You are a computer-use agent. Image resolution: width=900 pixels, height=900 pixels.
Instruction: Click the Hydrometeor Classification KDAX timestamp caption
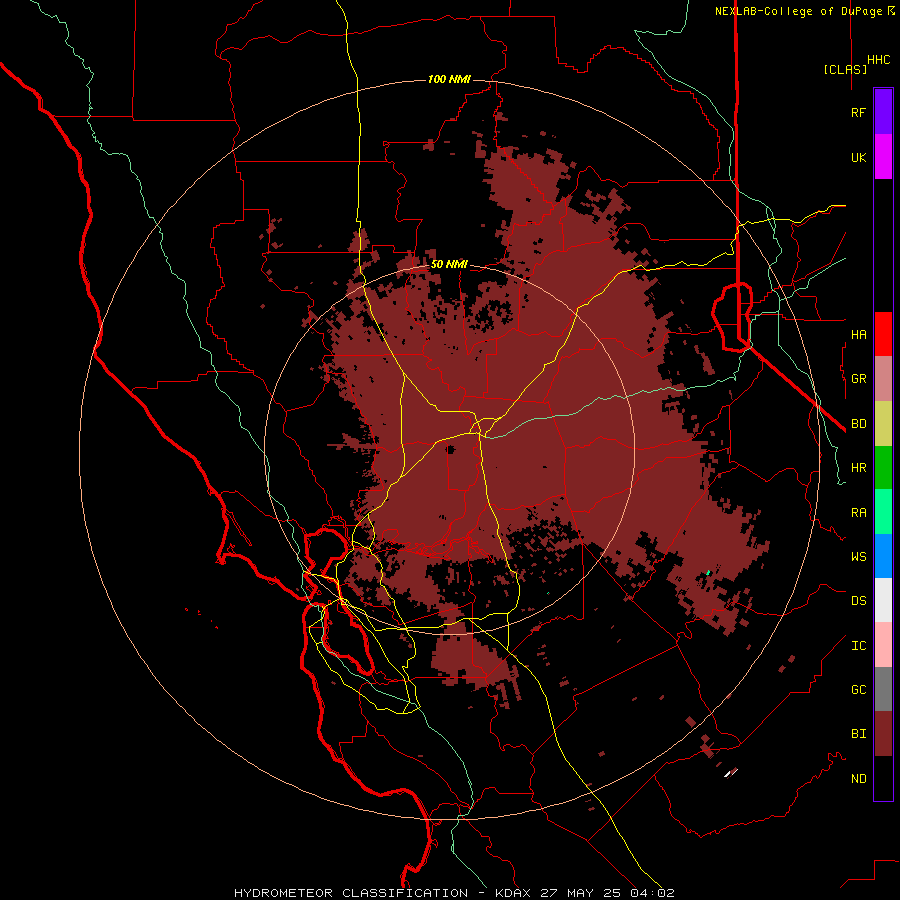click(454, 893)
